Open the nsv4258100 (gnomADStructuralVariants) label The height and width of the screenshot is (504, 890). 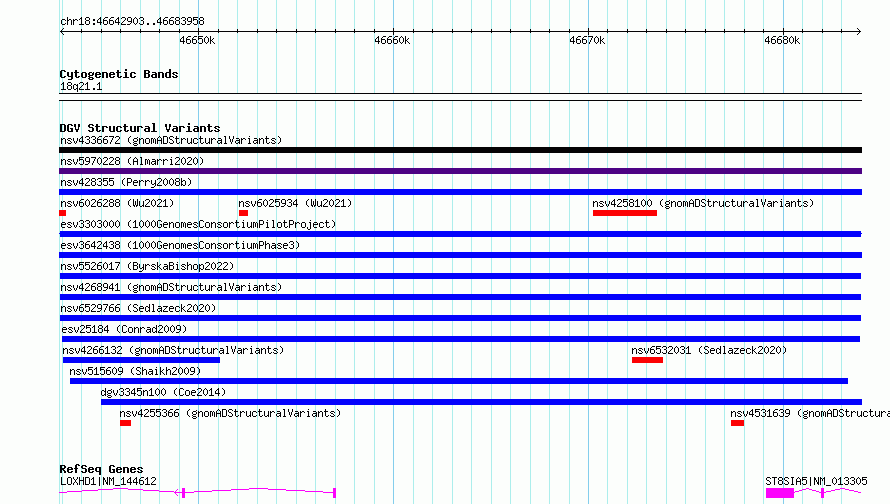point(703,203)
